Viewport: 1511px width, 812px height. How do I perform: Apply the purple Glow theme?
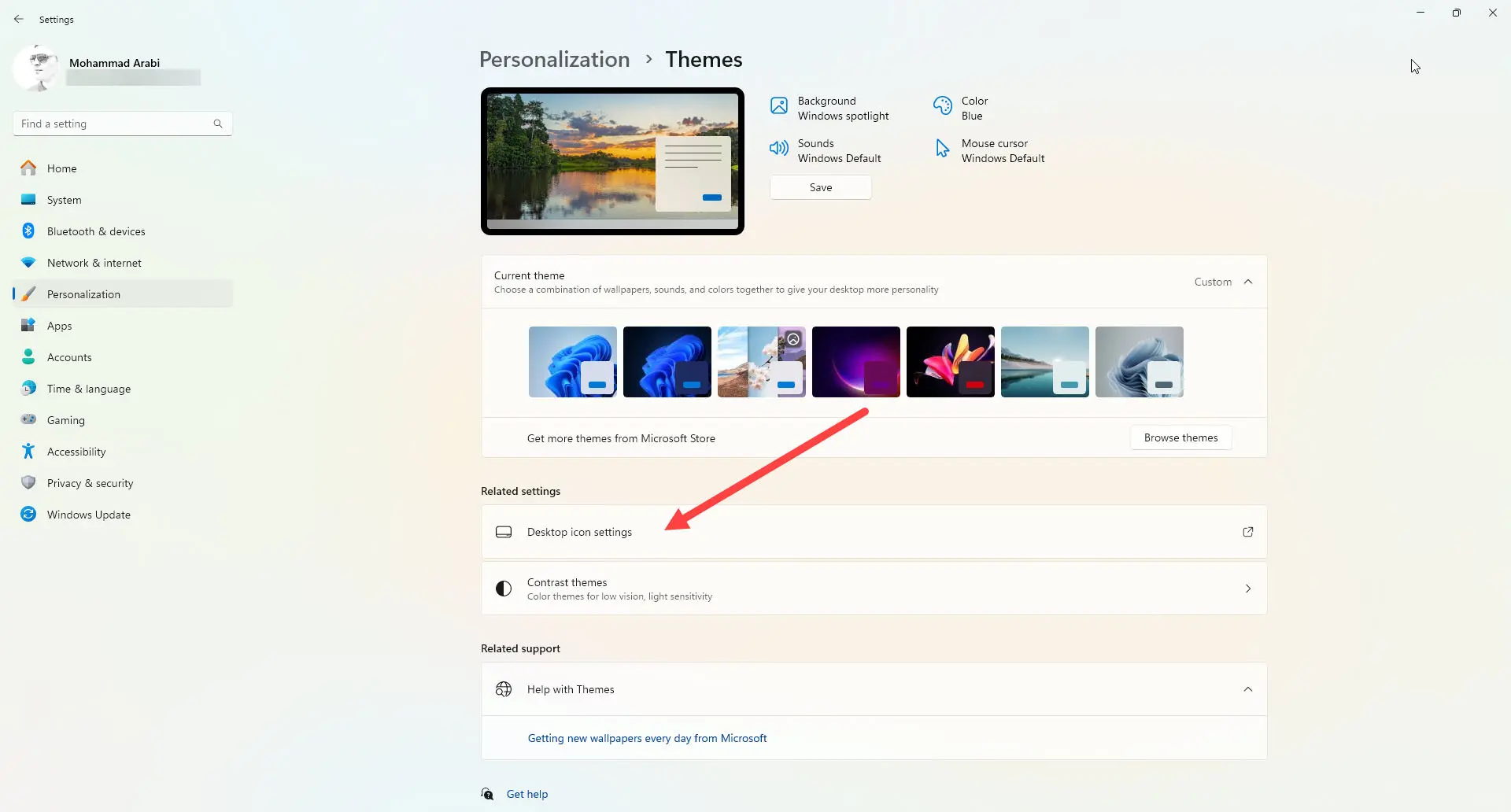[856, 362]
